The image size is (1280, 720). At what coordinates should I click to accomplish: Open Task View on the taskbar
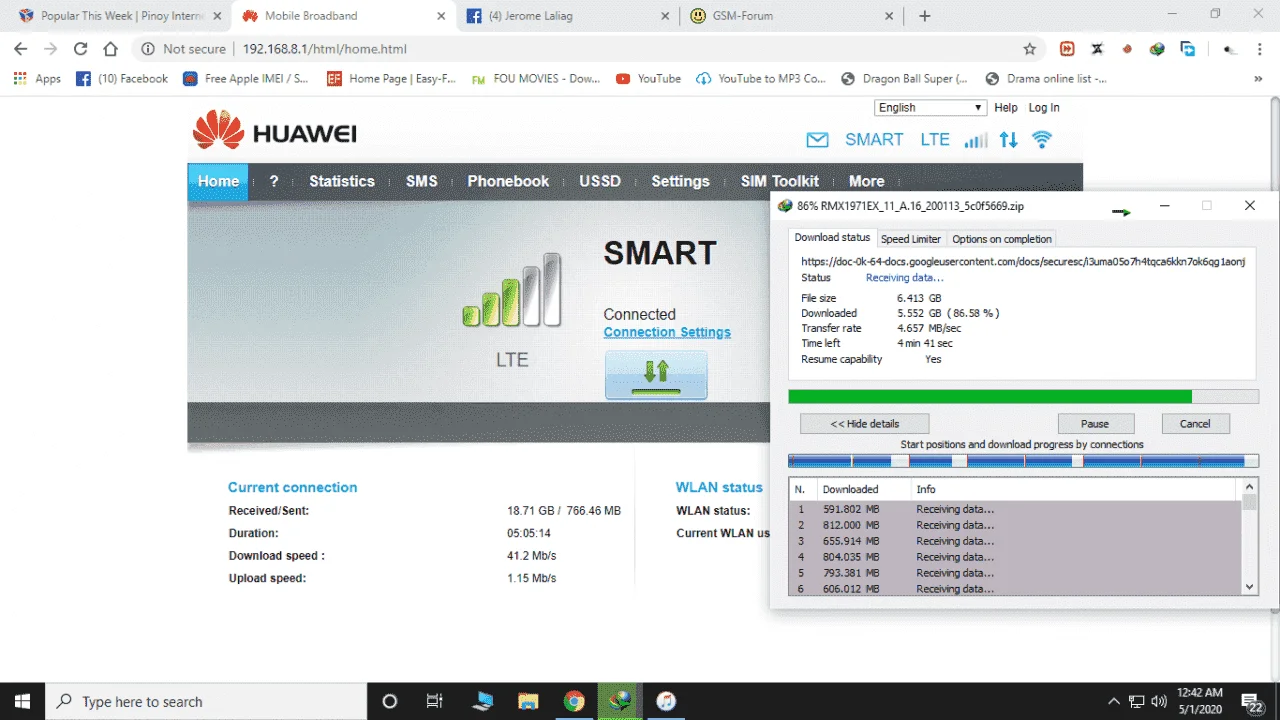[435, 701]
